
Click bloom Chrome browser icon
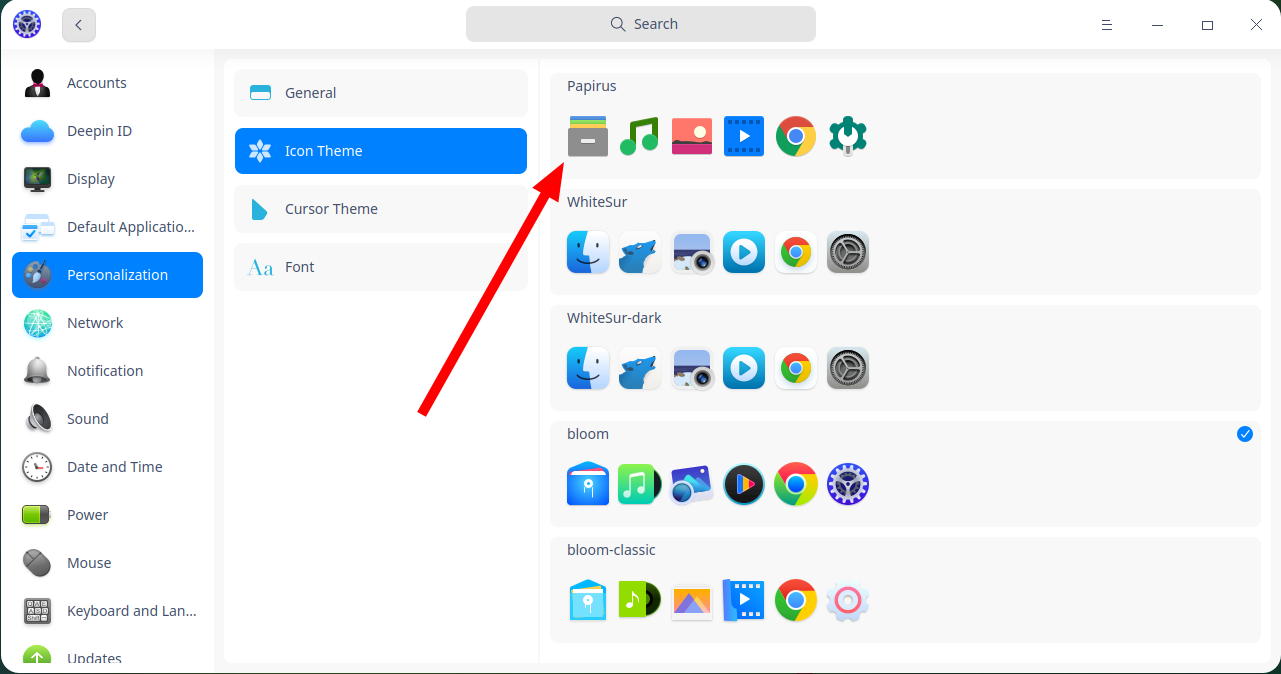[x=796, y=484]
